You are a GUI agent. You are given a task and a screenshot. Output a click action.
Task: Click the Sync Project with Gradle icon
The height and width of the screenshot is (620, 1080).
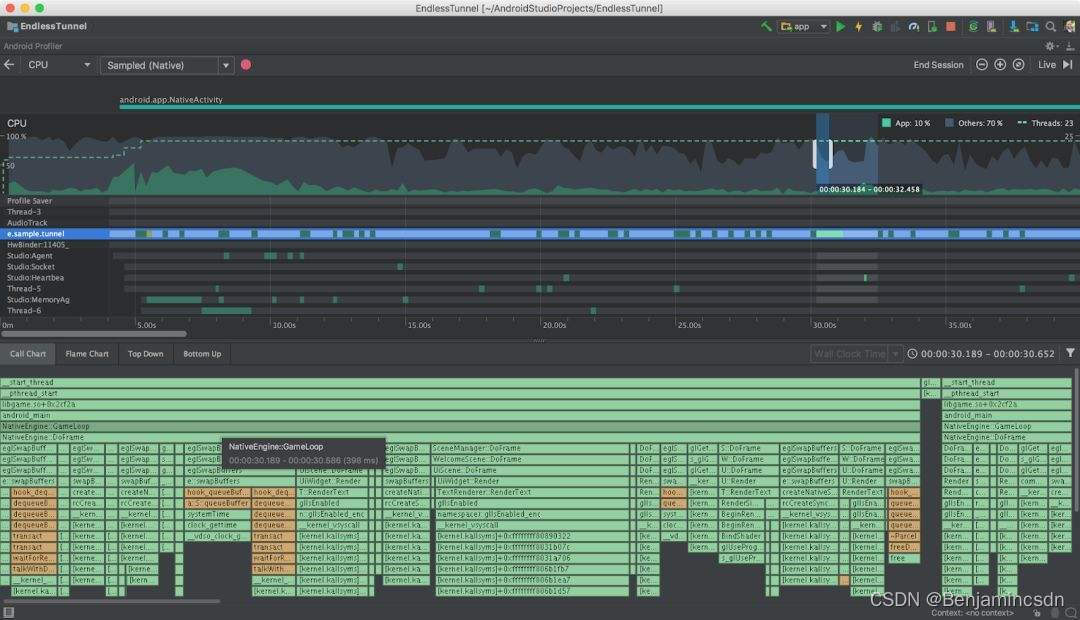[973, 26]
